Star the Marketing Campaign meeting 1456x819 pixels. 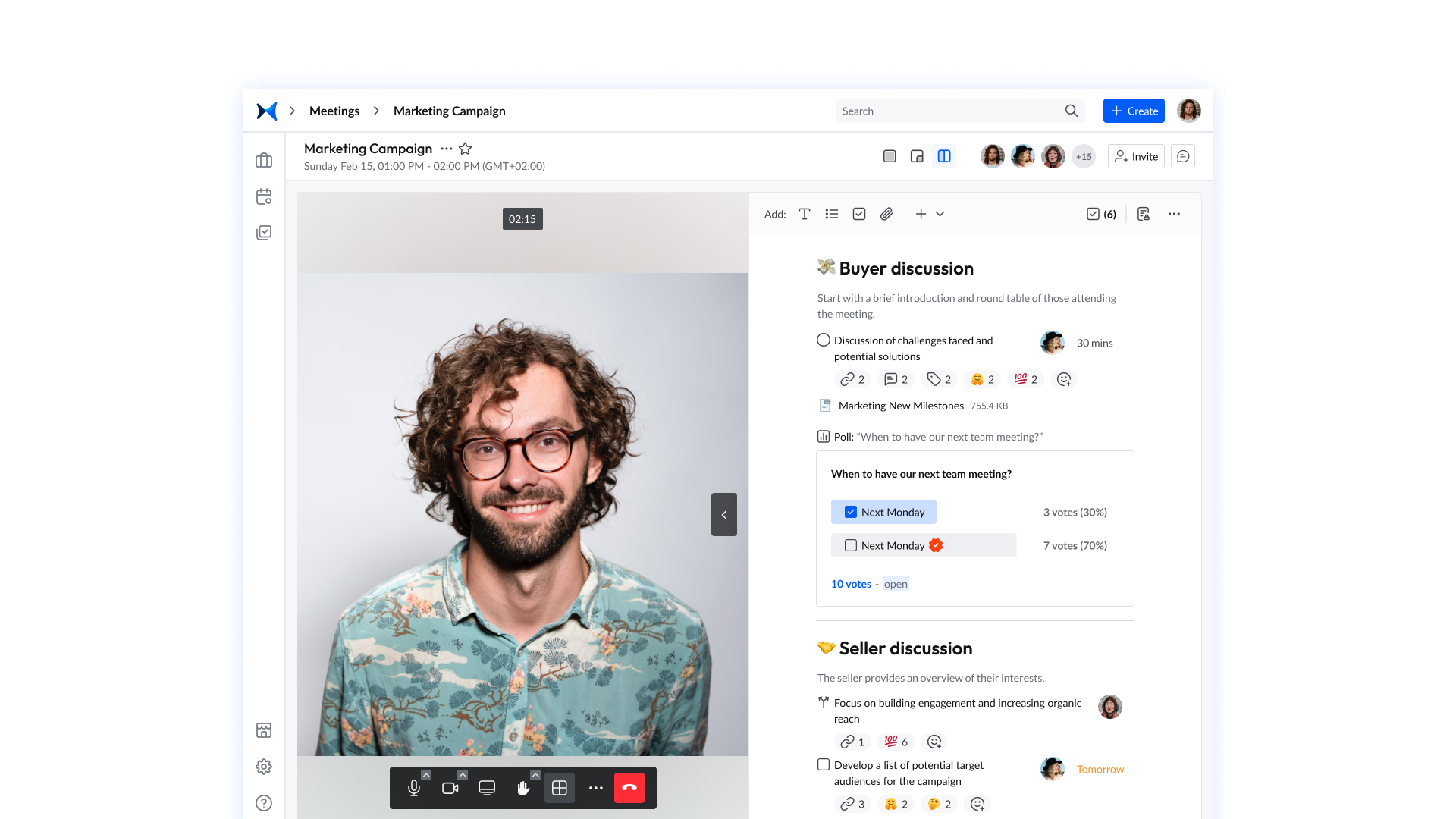click(x=465, y=149)
